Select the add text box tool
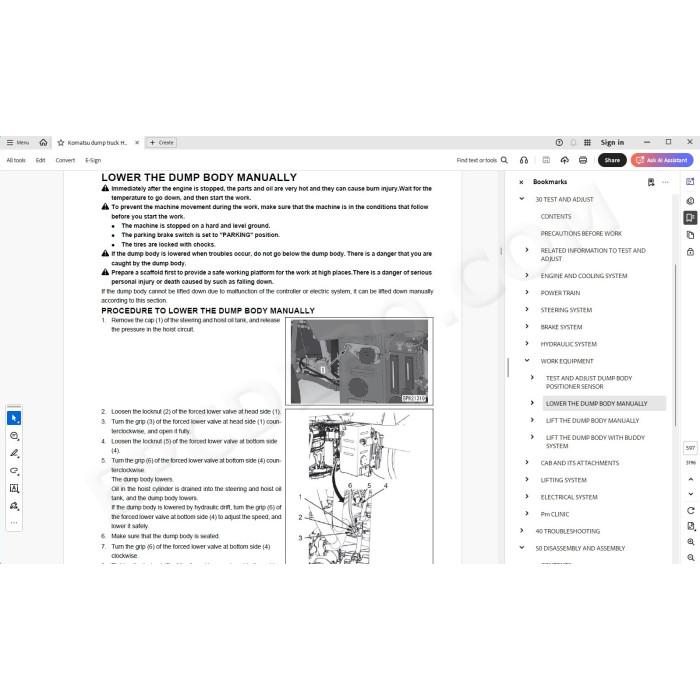Image resolution: width=700 pixels, height=700 pixels. coord(14,488)
